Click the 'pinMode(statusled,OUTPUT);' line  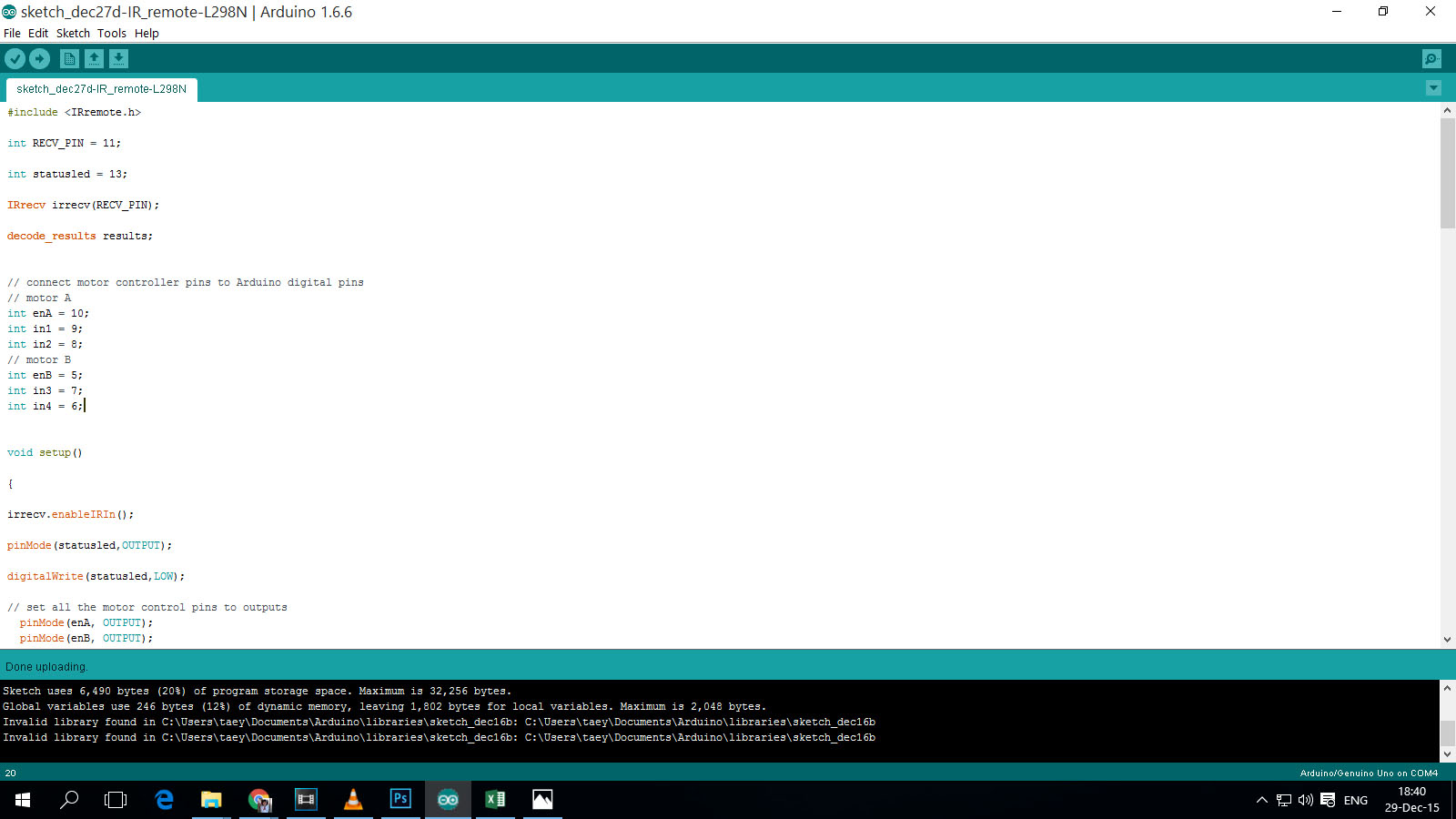point(89,546)
